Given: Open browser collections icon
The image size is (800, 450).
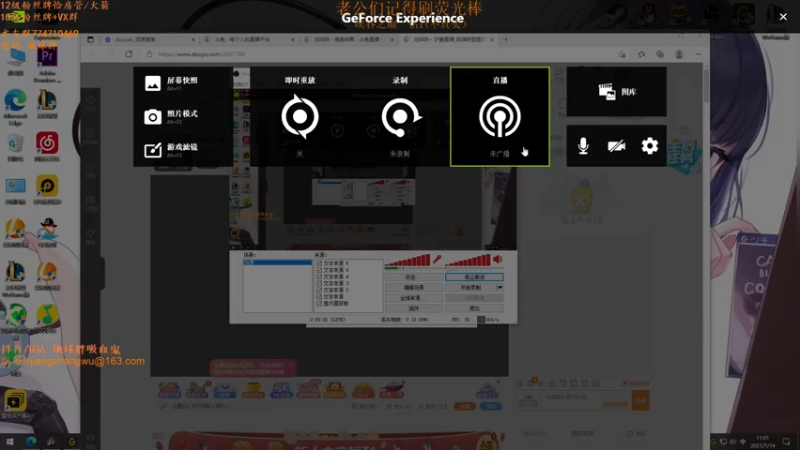Looking at the screenshot, I should click(x=660, y=54).
